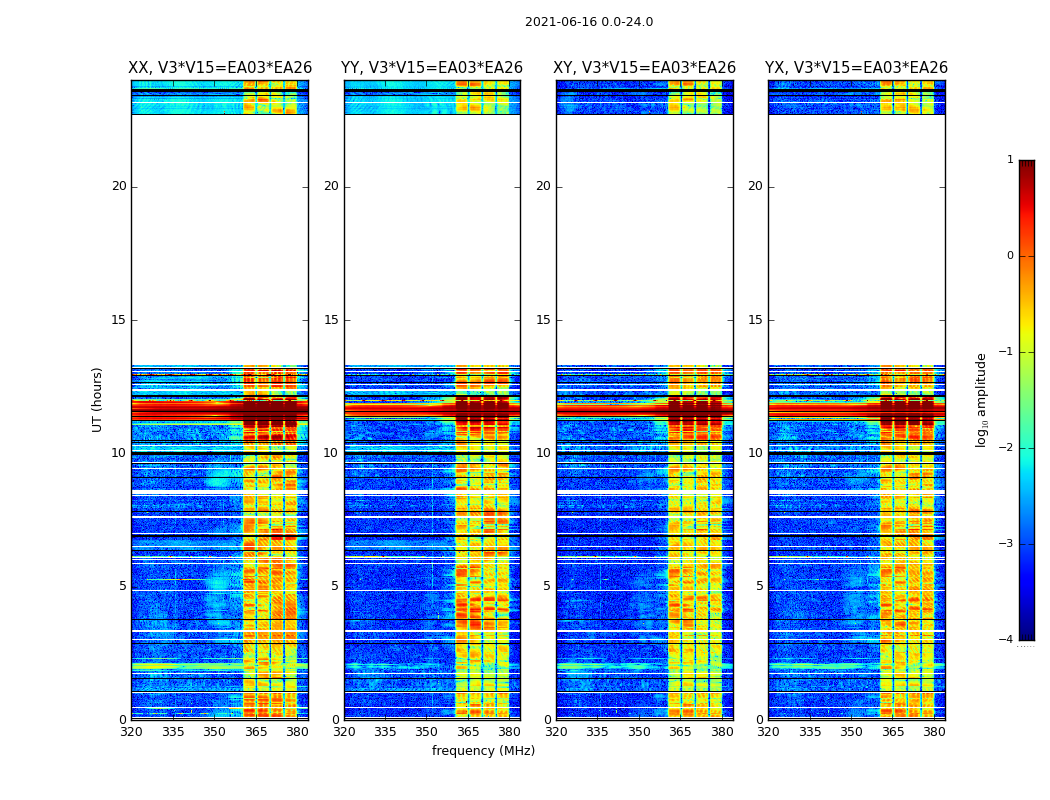Click the 15 hour tick on XY plot

coord(543,320)
